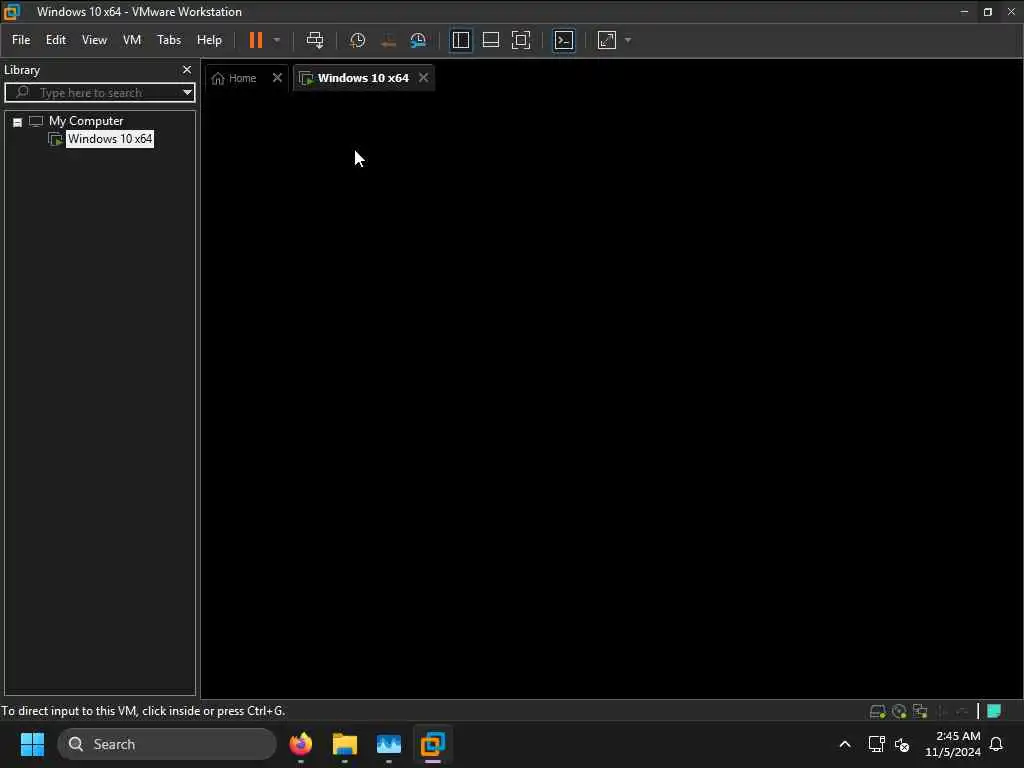This screenshot has width=1024, height=768.
Task: Click the VMware app icon in title bar
Action: click(x=12, y=12)
